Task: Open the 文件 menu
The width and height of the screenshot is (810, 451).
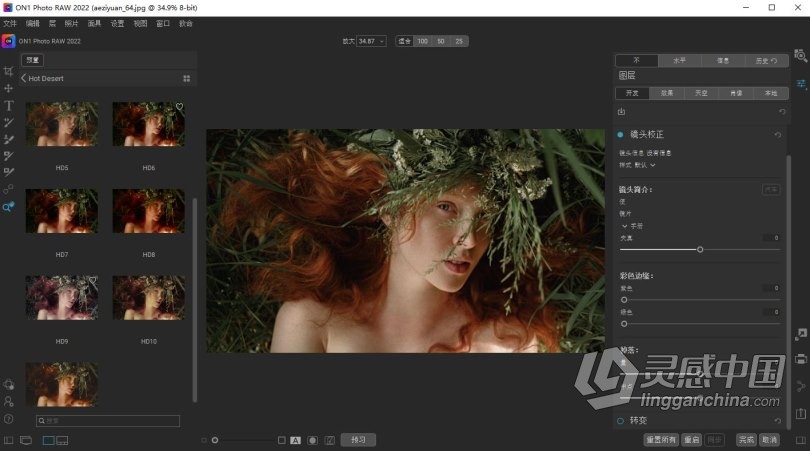Action: pyautogui.click(x=10, y=24)
